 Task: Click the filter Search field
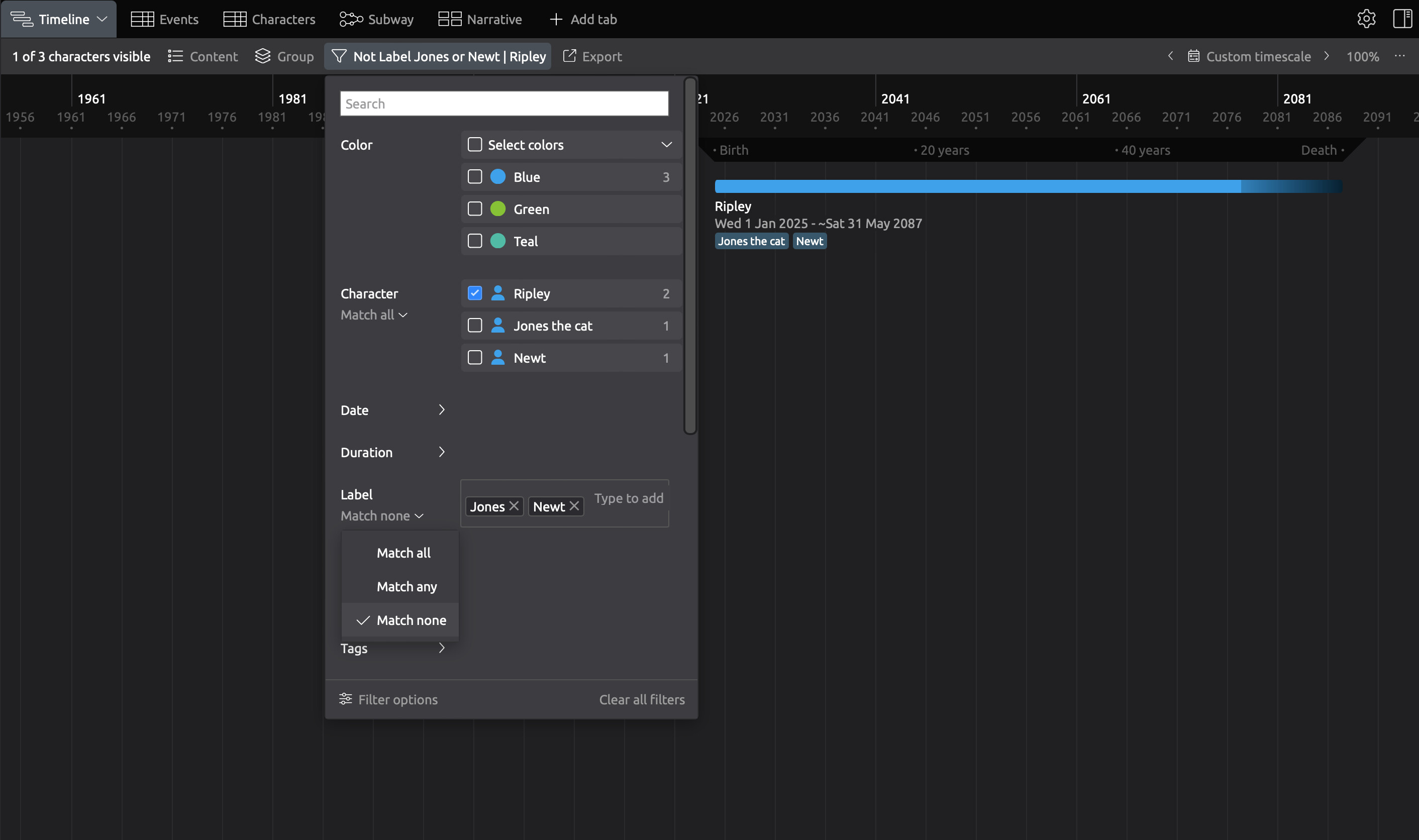pos(504,103)
